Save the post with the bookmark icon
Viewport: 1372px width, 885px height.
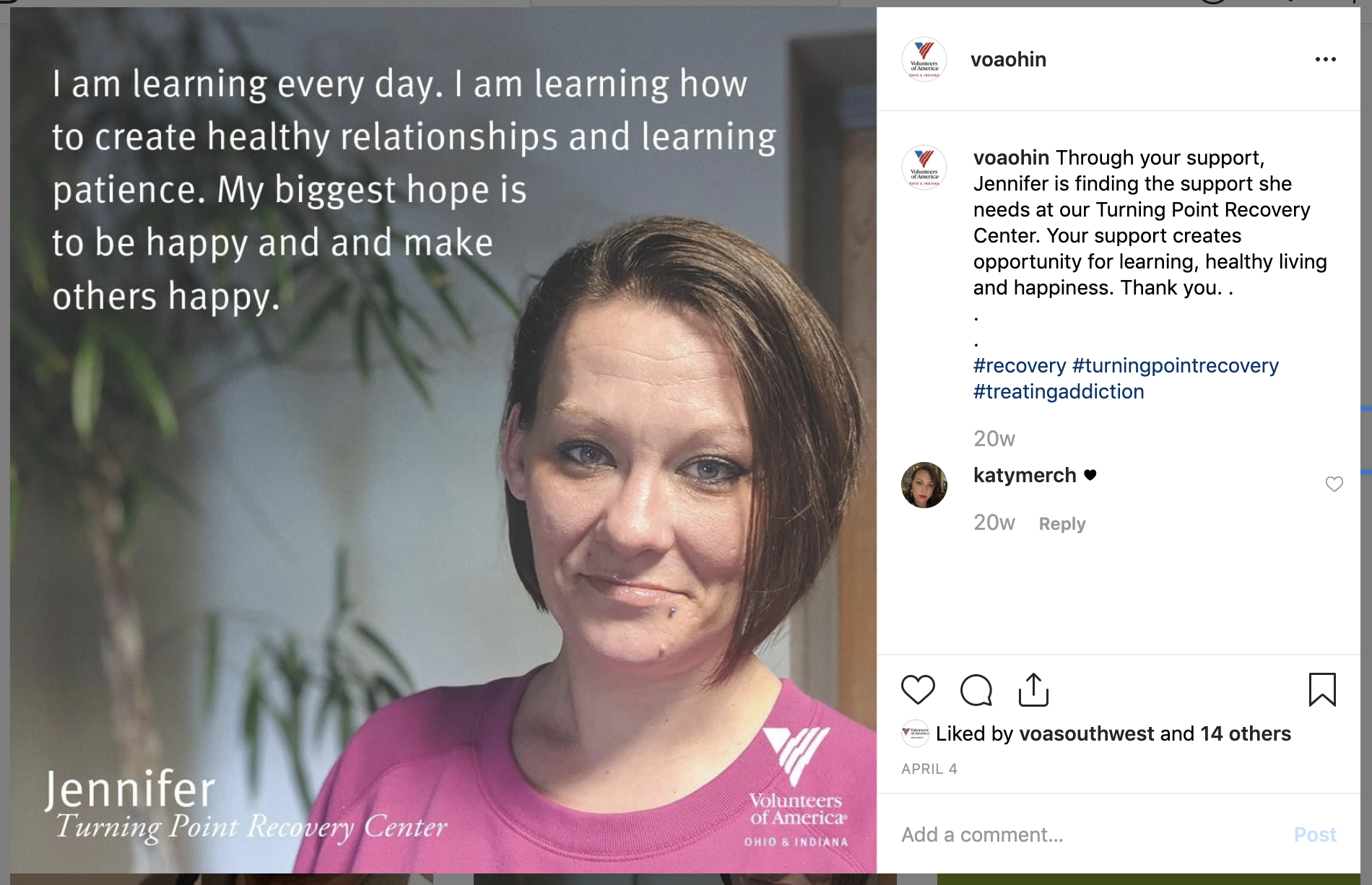1322,689
